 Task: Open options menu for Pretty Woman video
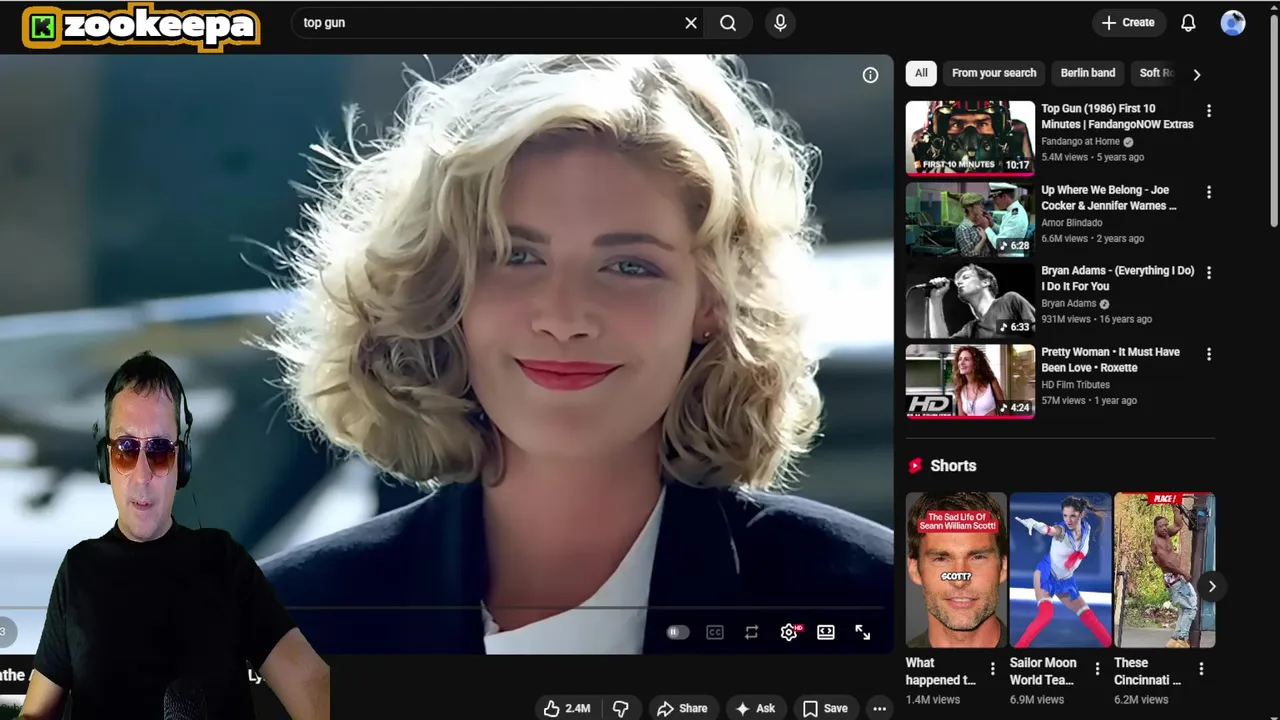coord(1208,354)
